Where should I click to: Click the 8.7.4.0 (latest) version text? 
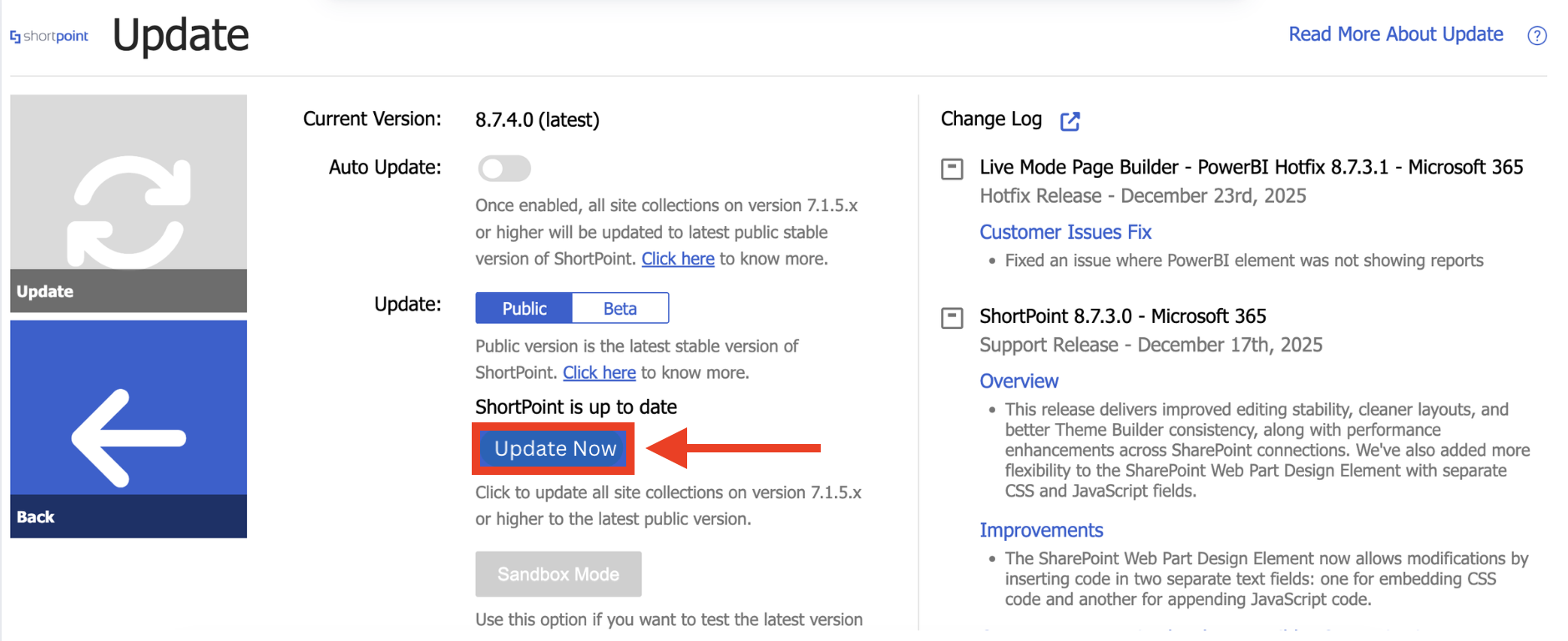[538, 119]
